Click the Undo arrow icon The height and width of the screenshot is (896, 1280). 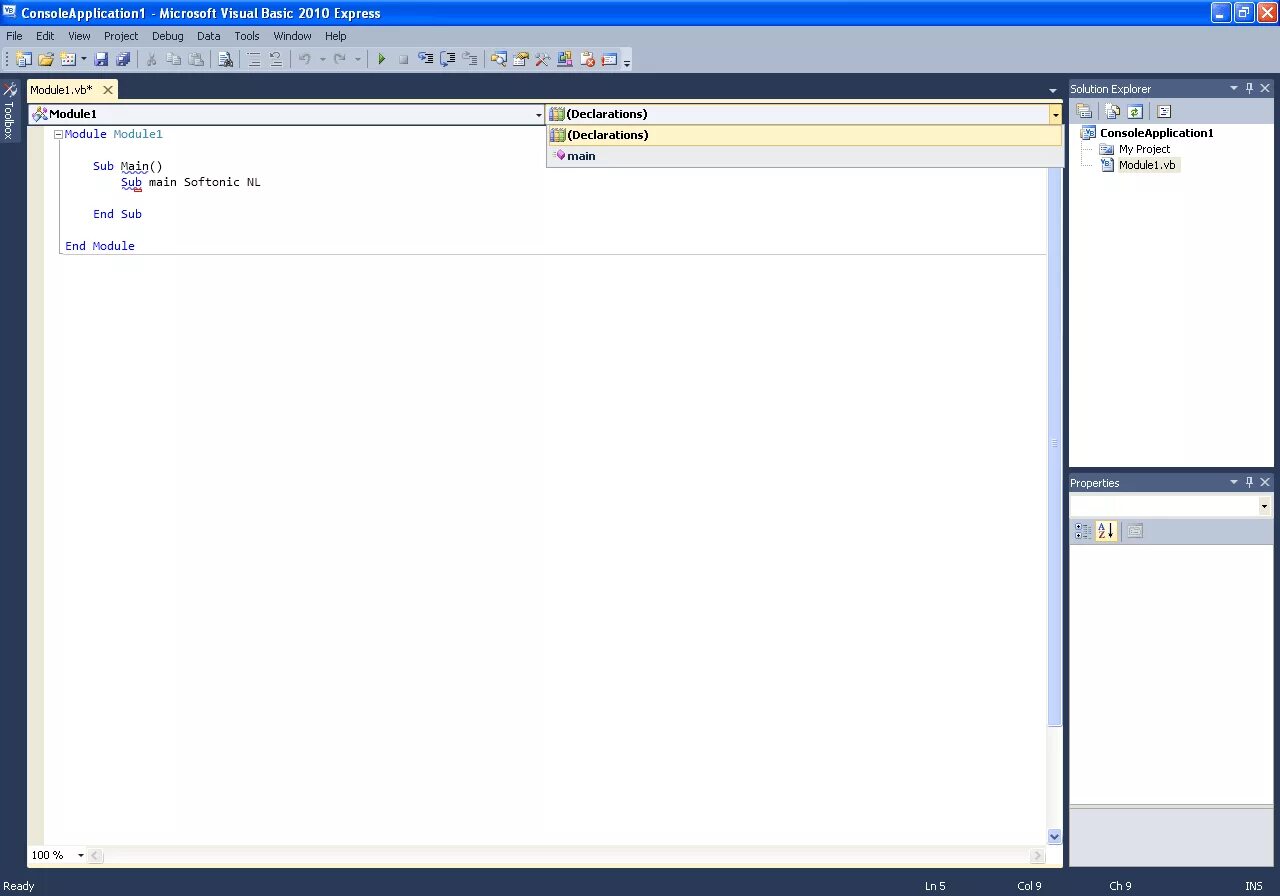point(305,59)
